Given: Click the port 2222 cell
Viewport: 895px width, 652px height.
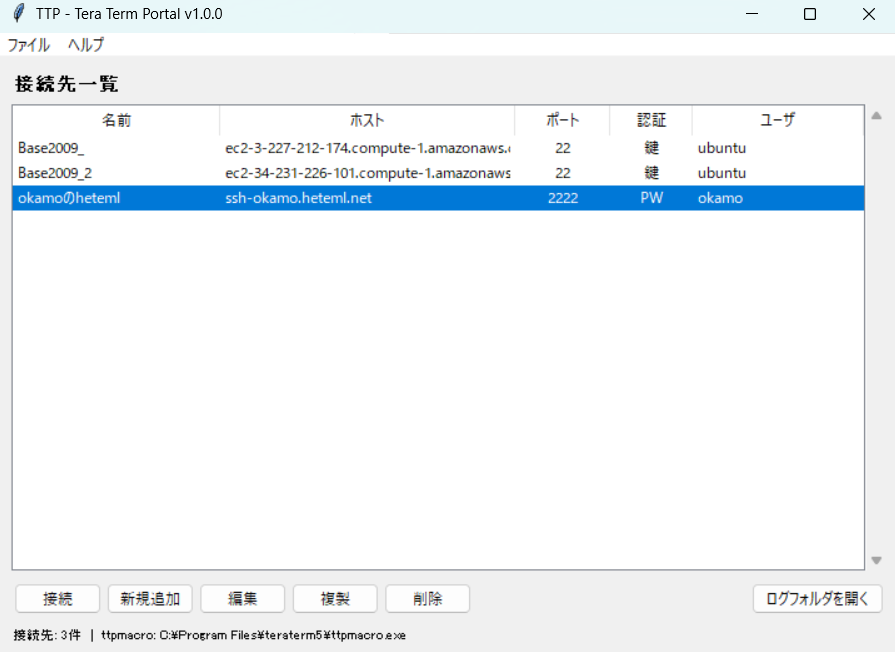Looking at the screenshot, I should [563, 198].
